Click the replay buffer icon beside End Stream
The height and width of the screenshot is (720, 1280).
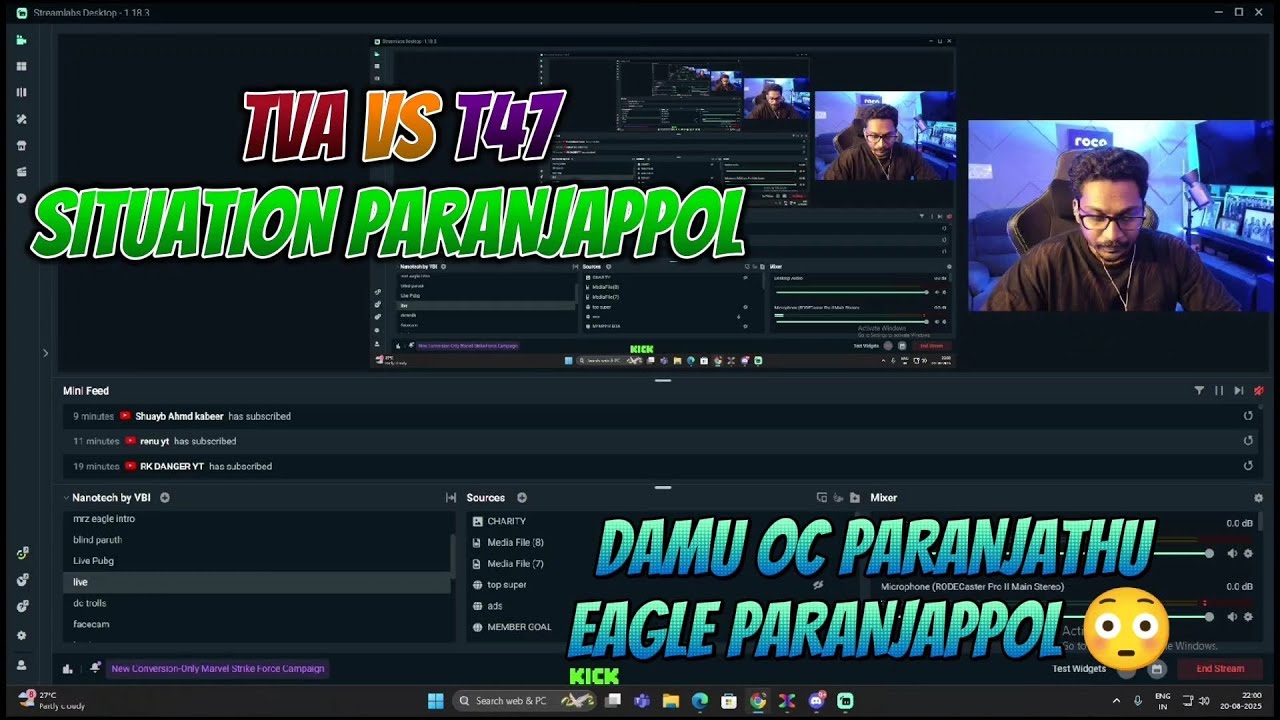[x=1157, y=669]
